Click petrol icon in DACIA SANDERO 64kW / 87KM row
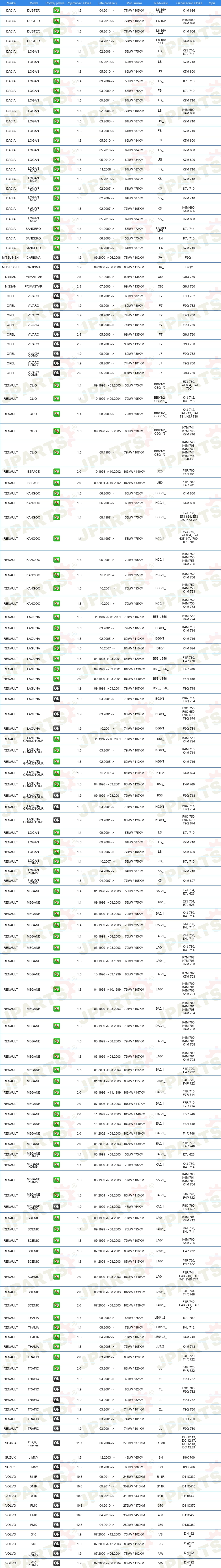The width and height of the screenshot is (221, 1568). (x=57, y=248)
